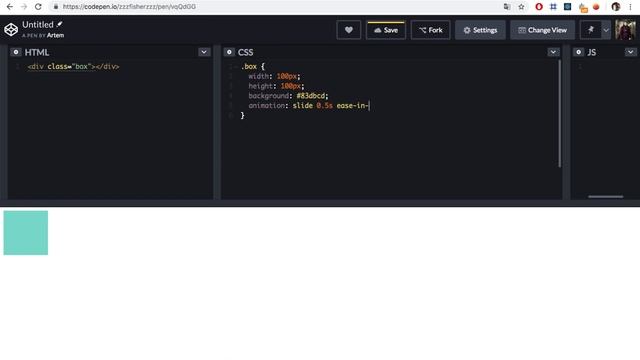Click the closing brace line in CSS
This screenshot has height=360, width=640.
(x=242, y=116)
